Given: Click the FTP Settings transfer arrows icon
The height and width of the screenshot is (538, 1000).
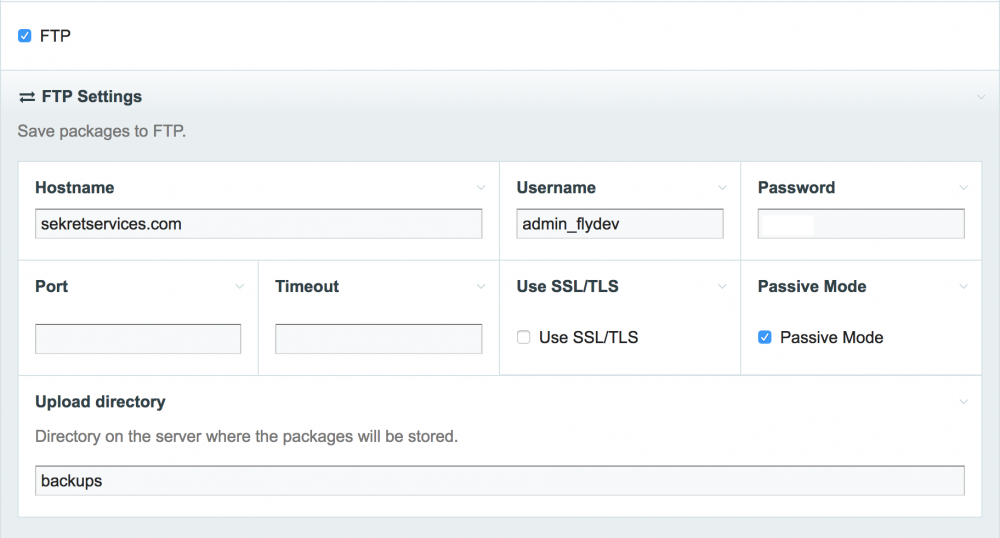Looking at the screenshot, I should [27, 97].
